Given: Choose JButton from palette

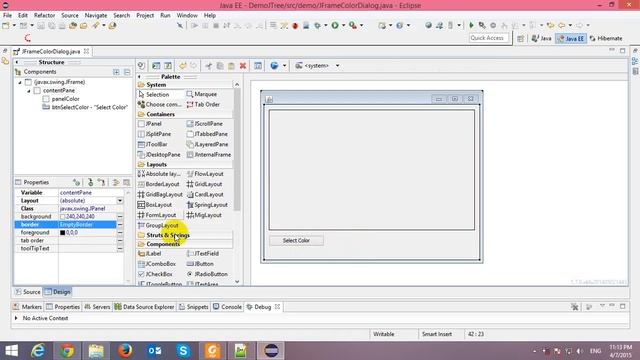Looking at the screenshot, I should [x=200, y=264].
